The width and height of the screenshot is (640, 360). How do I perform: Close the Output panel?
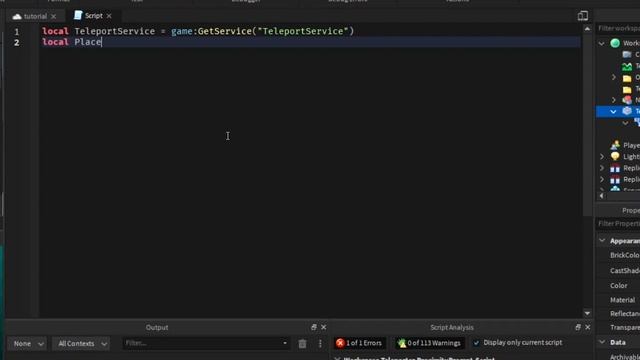pyautogui.click(x=324, y=327)
